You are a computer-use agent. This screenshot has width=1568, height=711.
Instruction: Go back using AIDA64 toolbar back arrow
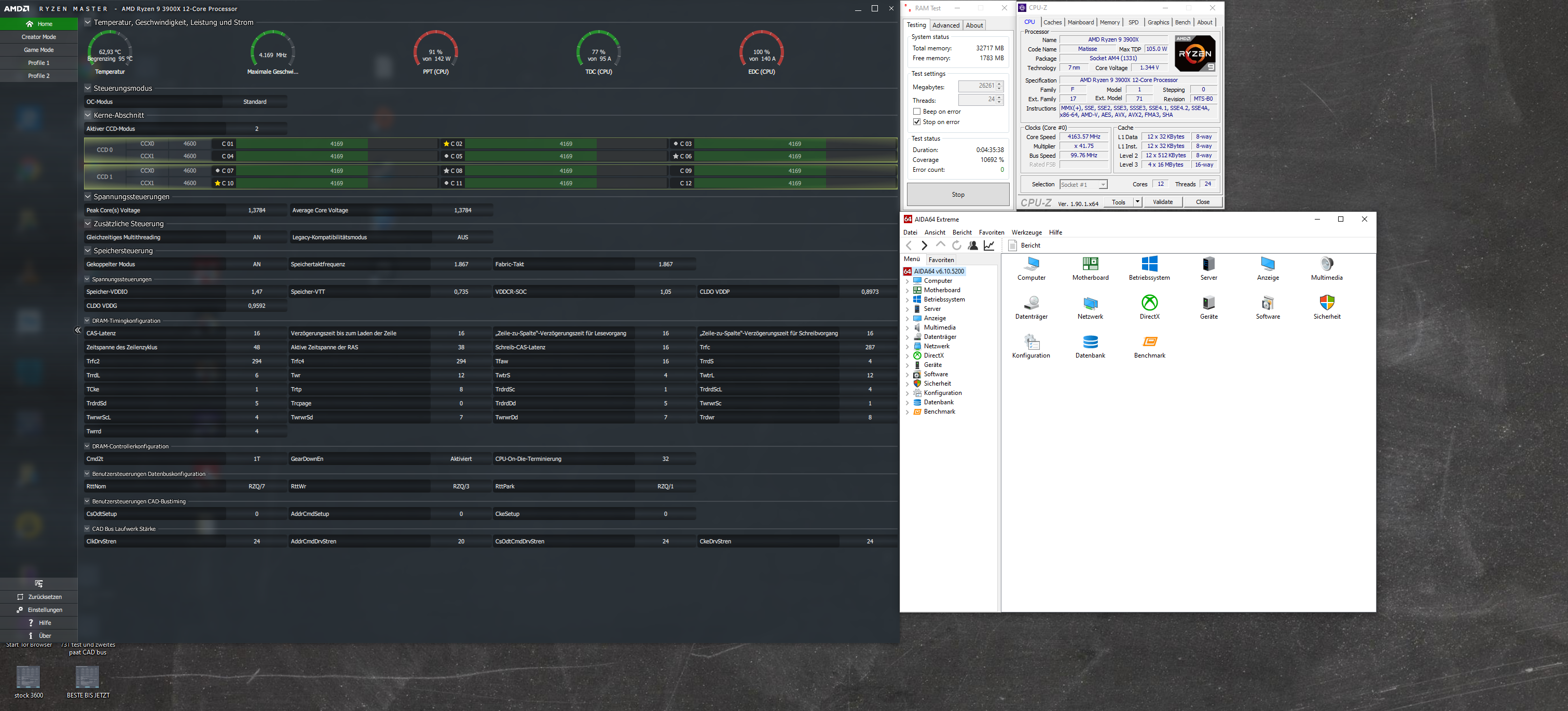click(909, 245)
